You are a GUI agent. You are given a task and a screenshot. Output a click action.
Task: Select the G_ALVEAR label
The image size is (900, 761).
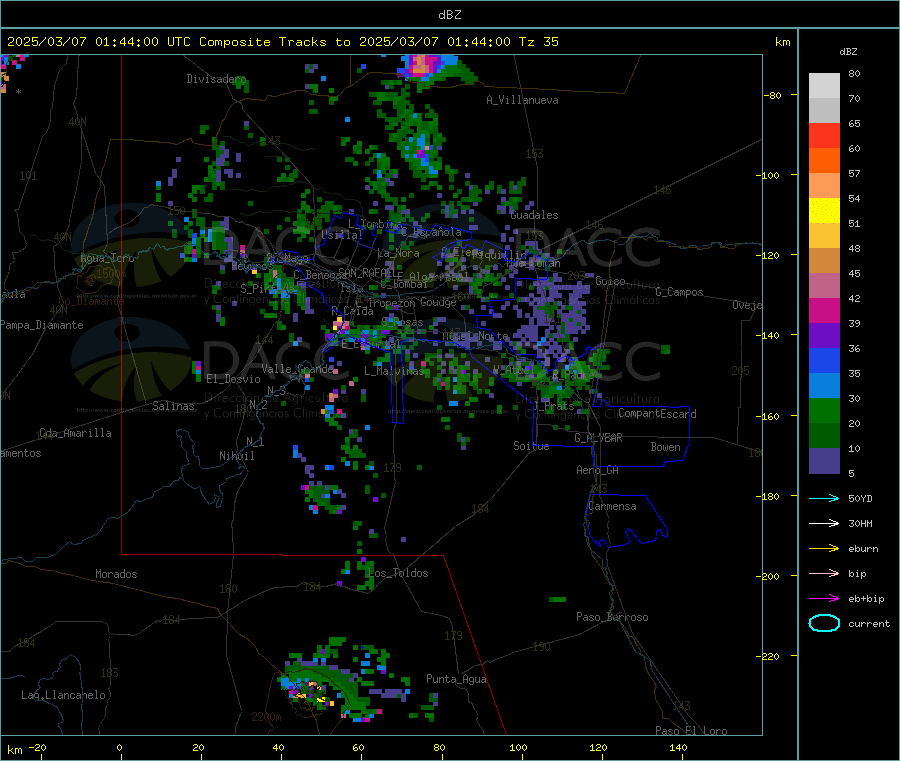pyautogui.click(x=598, y=438)
